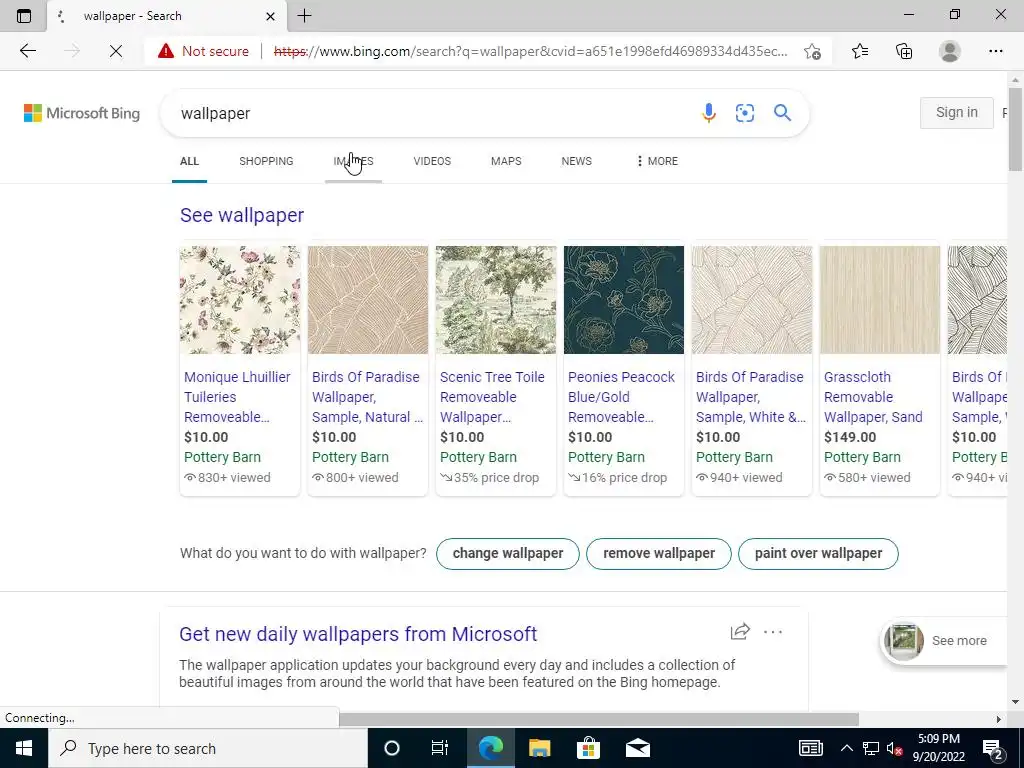Open Task View on taskbar
Viewport: 1024px width, 768px height.
[x=440, y=748]
